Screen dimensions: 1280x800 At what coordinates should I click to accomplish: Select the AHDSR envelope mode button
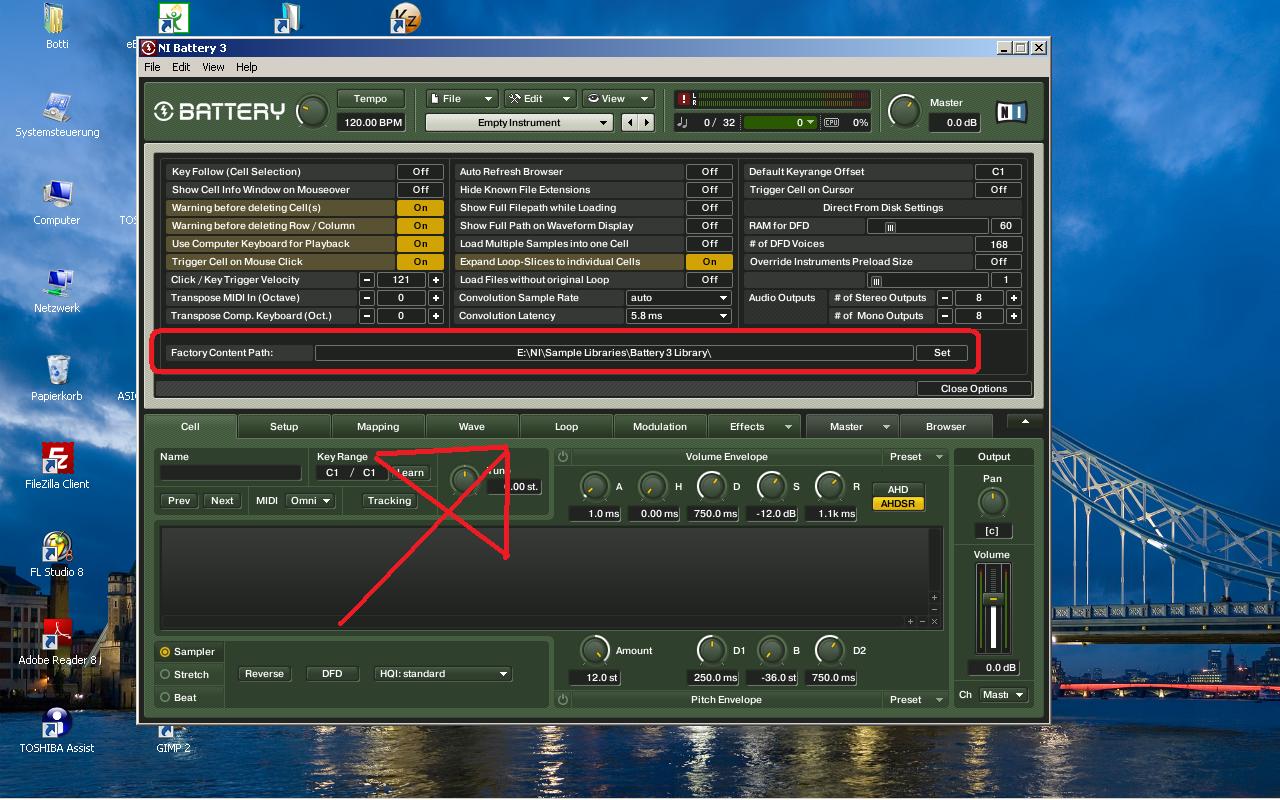click(x=898, y=504)
